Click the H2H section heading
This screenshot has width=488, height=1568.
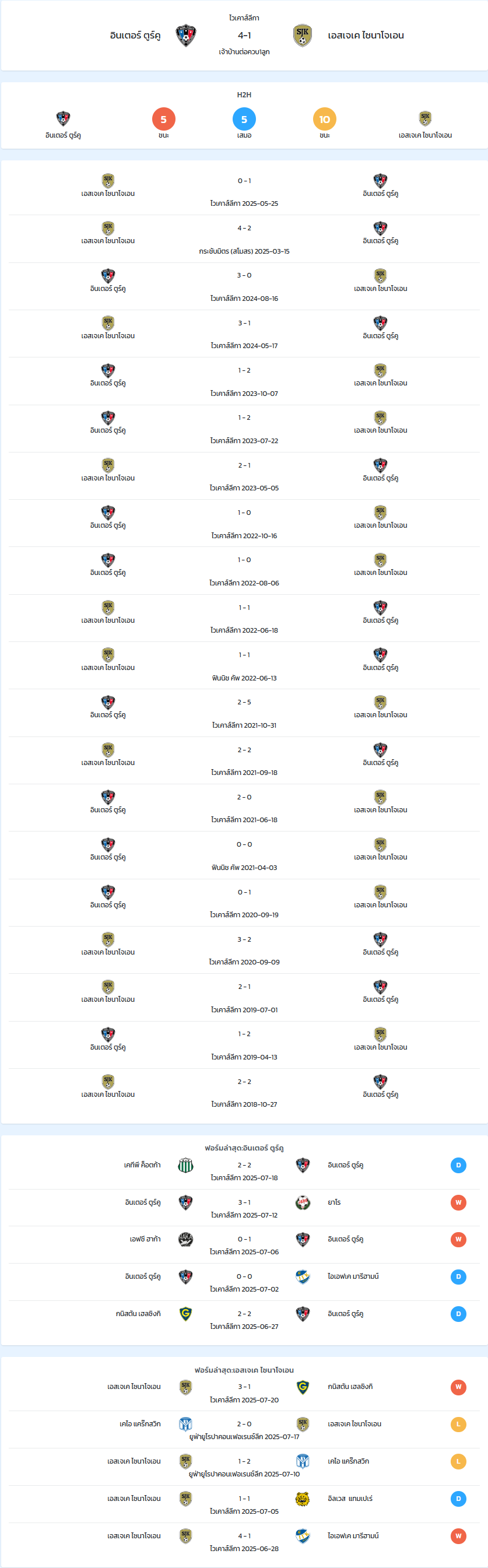point(244,95)
